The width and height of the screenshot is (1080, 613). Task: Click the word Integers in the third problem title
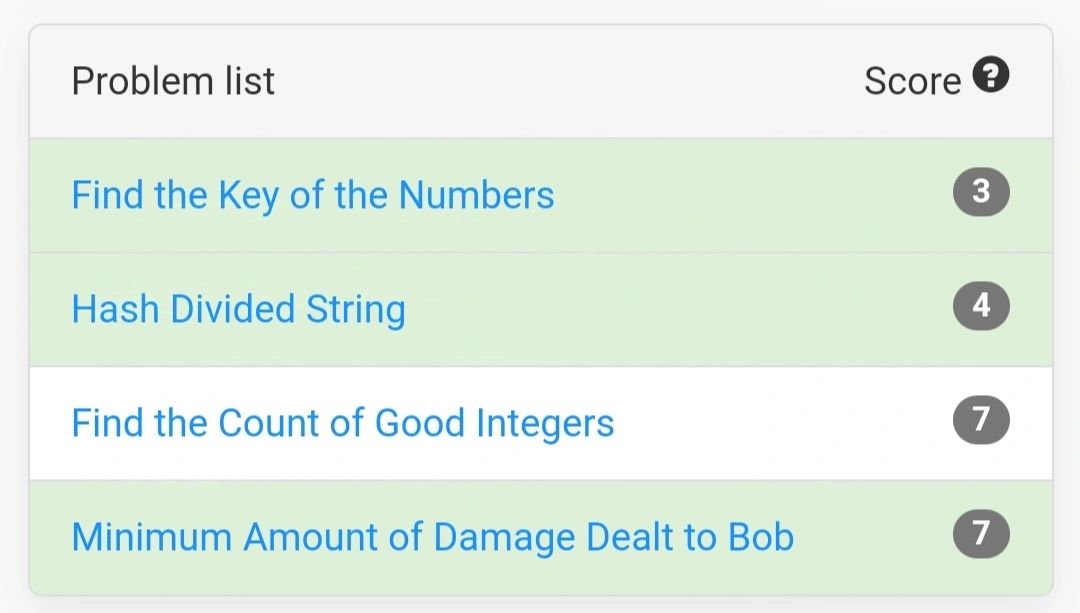tap(545, 423)
